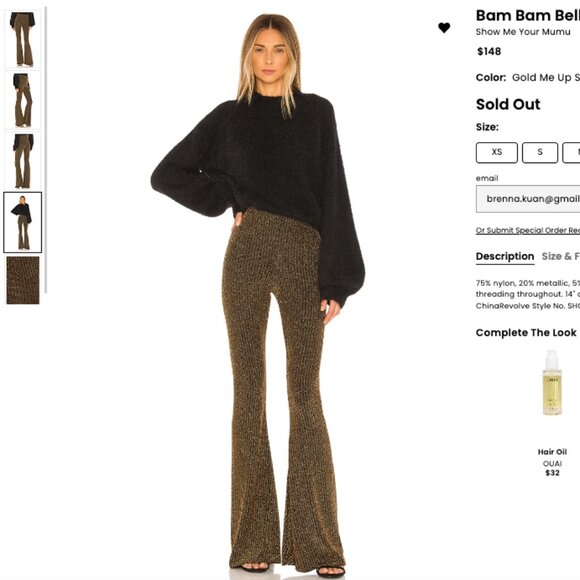Open the OUAI hair oil product image
The height and width of the screenshot is (580, 580).
point(552,382)
